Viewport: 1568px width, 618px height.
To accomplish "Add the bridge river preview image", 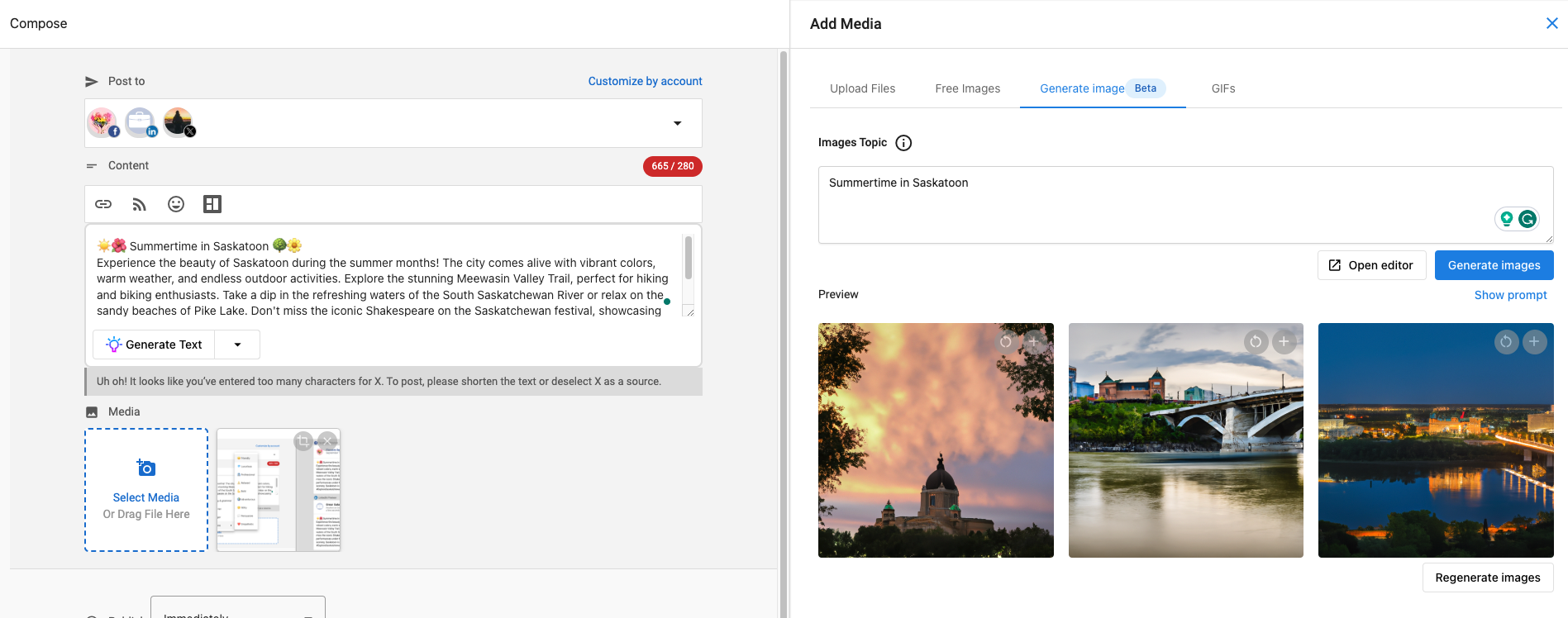I will point(1284,342).
